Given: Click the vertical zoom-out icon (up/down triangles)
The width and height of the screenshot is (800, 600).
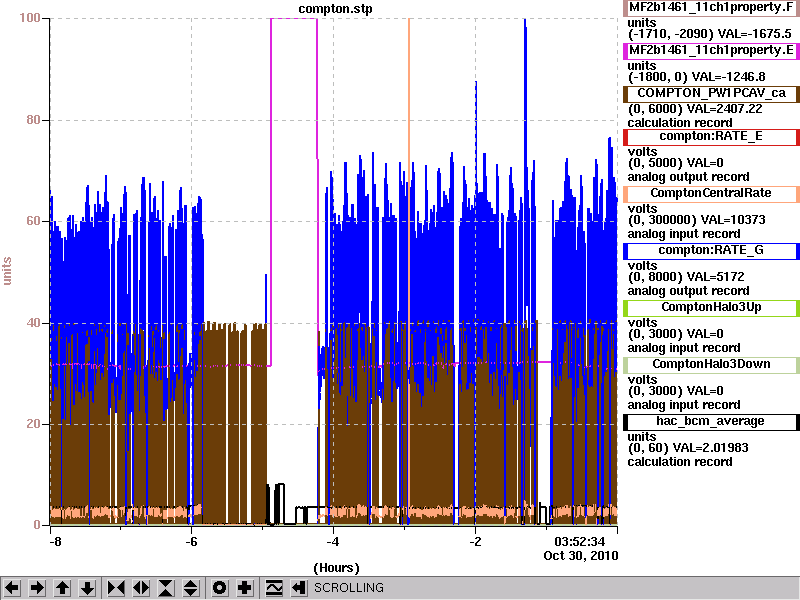Looking at the screenshot, I should (x=191, y=588).
